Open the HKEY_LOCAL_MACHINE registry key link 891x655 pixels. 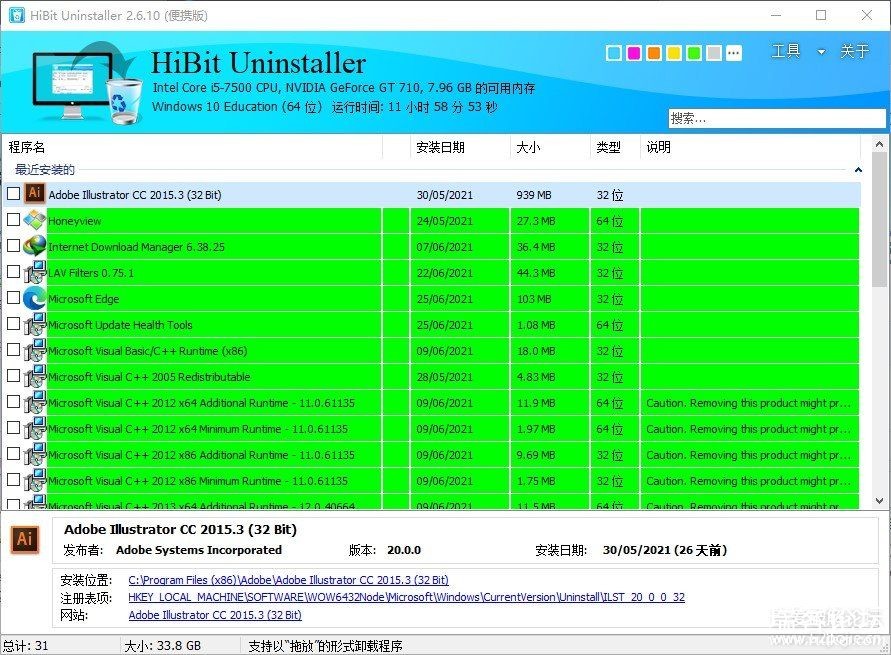pos(406,597)
